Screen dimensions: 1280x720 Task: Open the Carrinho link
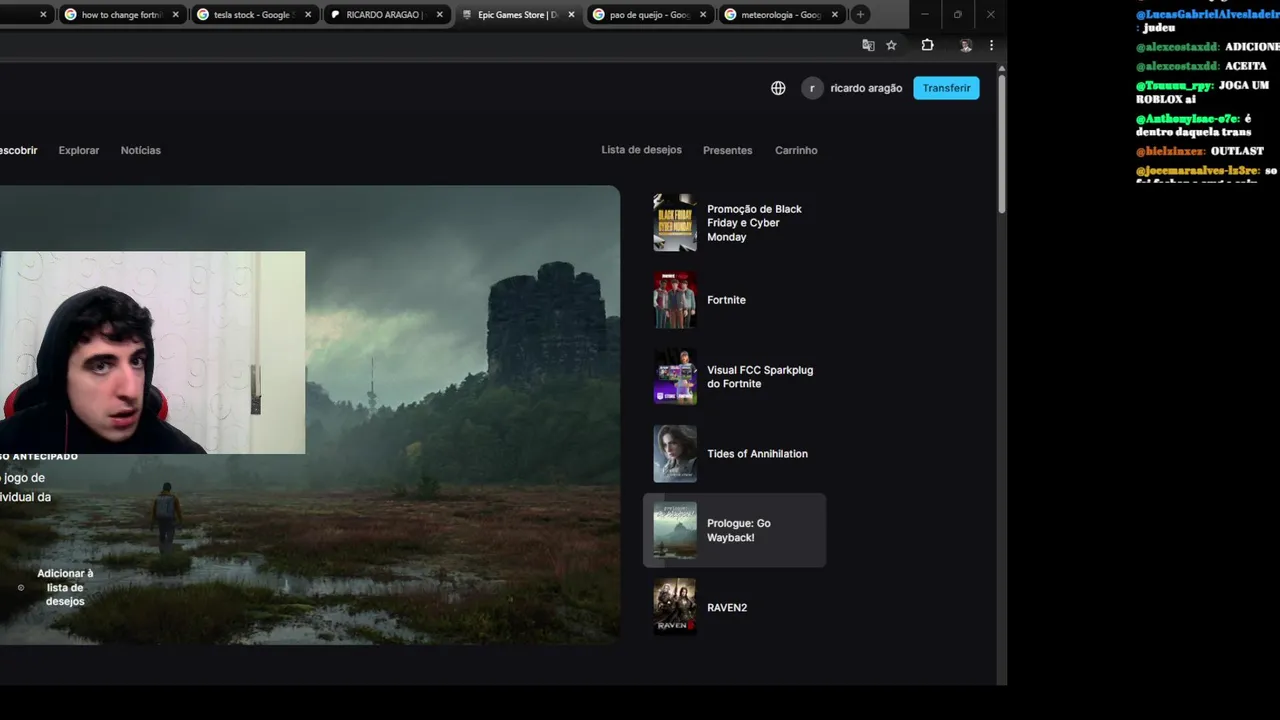796,150
